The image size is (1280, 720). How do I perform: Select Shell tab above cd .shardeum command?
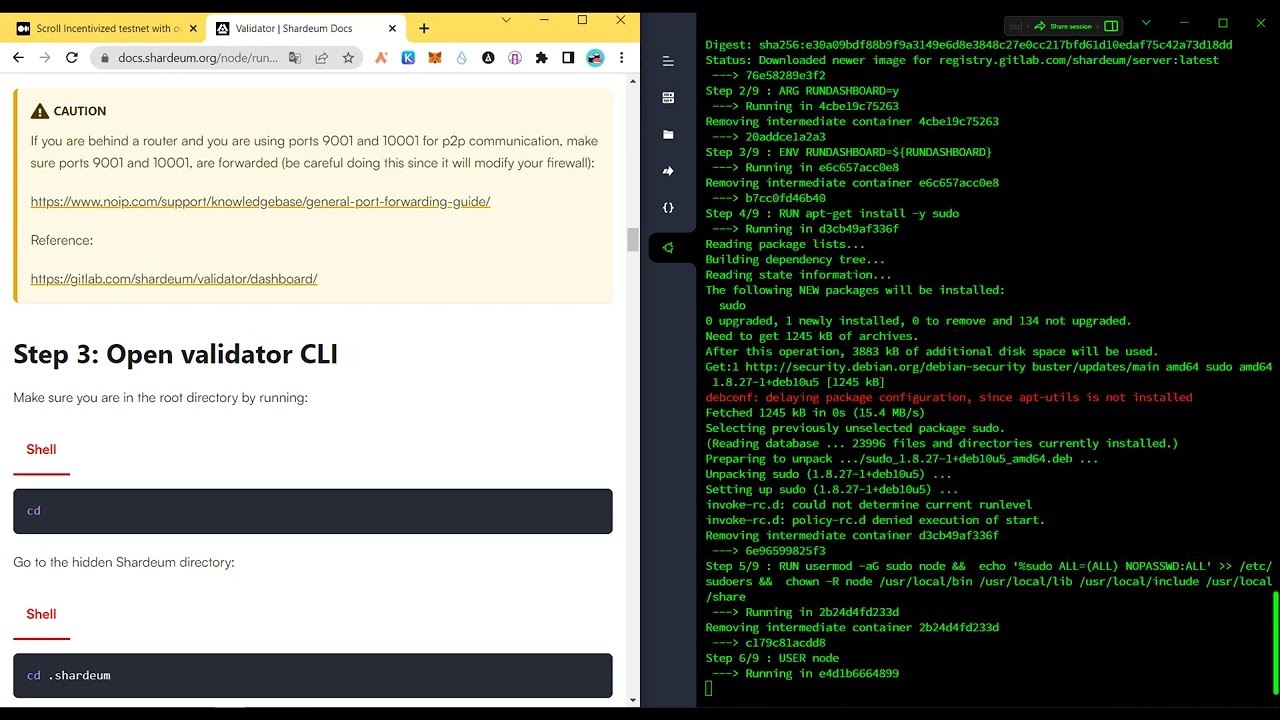coord(41,614)
